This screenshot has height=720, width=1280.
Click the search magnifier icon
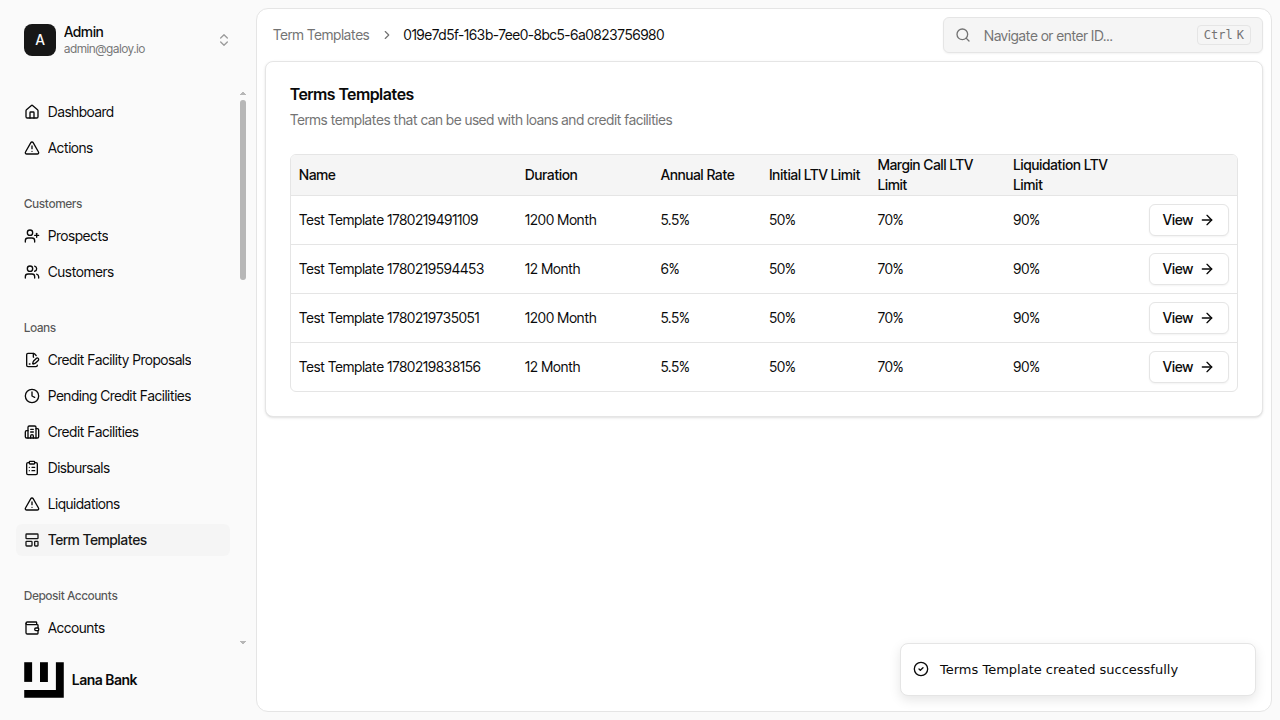click(963, 35)
